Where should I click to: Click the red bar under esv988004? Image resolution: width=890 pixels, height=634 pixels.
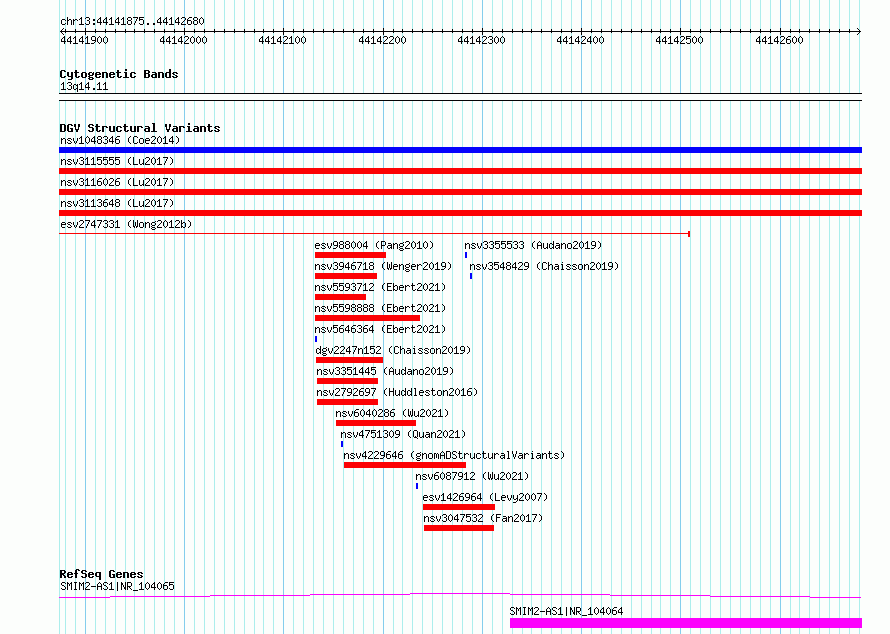coord(350,255)
